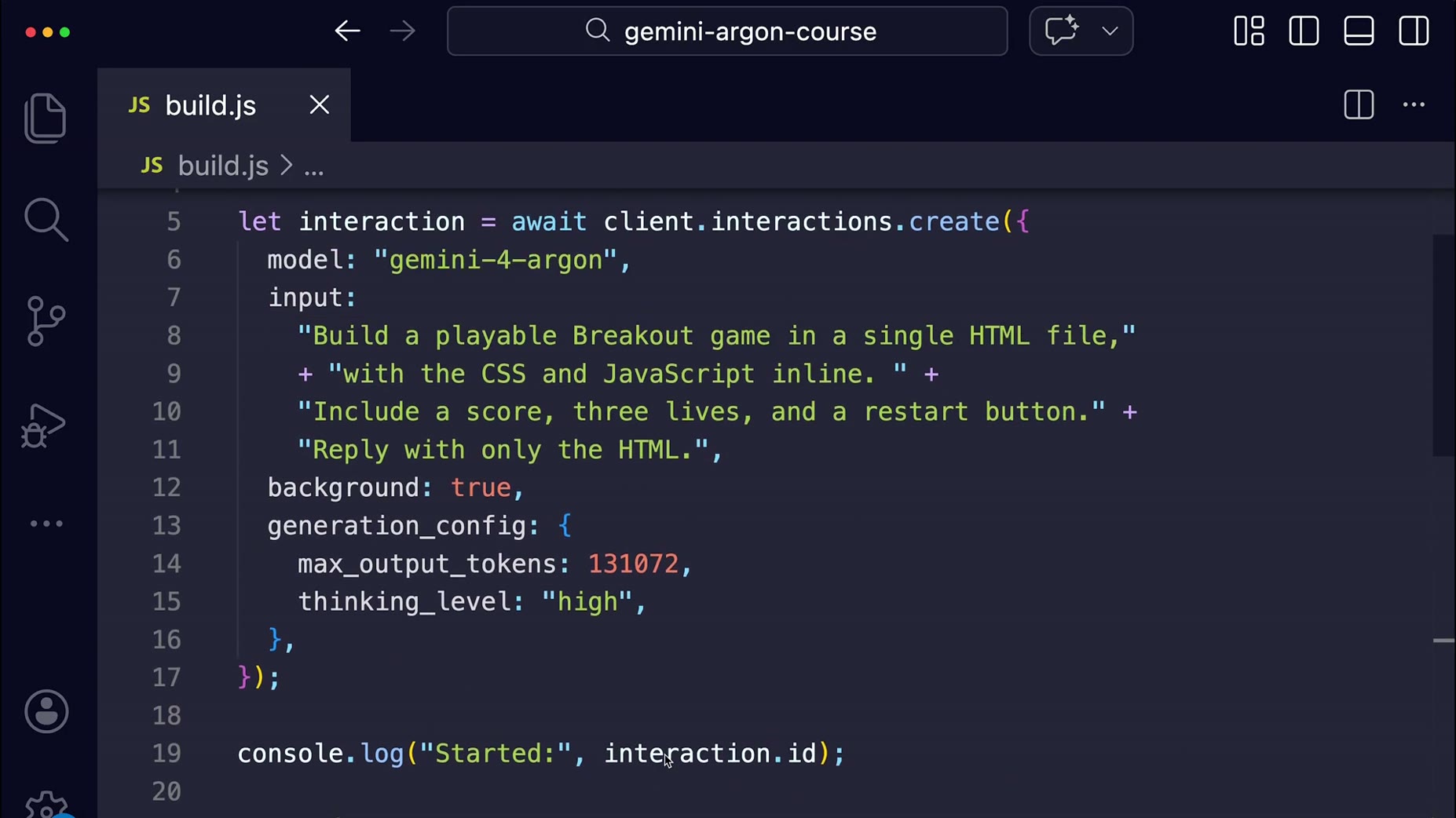This screenshot has width=1456, height=818.
Task: Click the word generation_config
Action: 397,525
